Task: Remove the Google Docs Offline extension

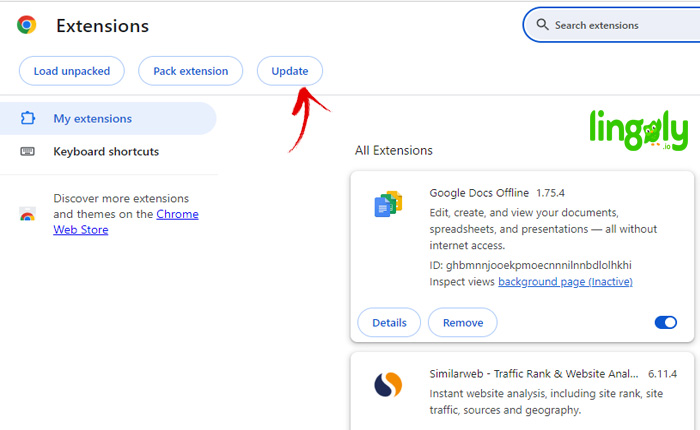Action: tap(463, 322)
